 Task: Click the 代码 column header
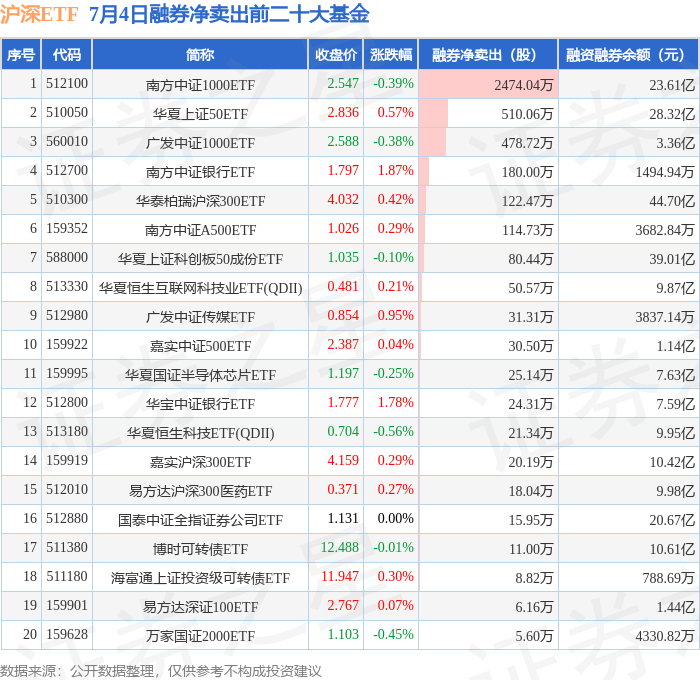pyautogui.click(x=67, y=54)
